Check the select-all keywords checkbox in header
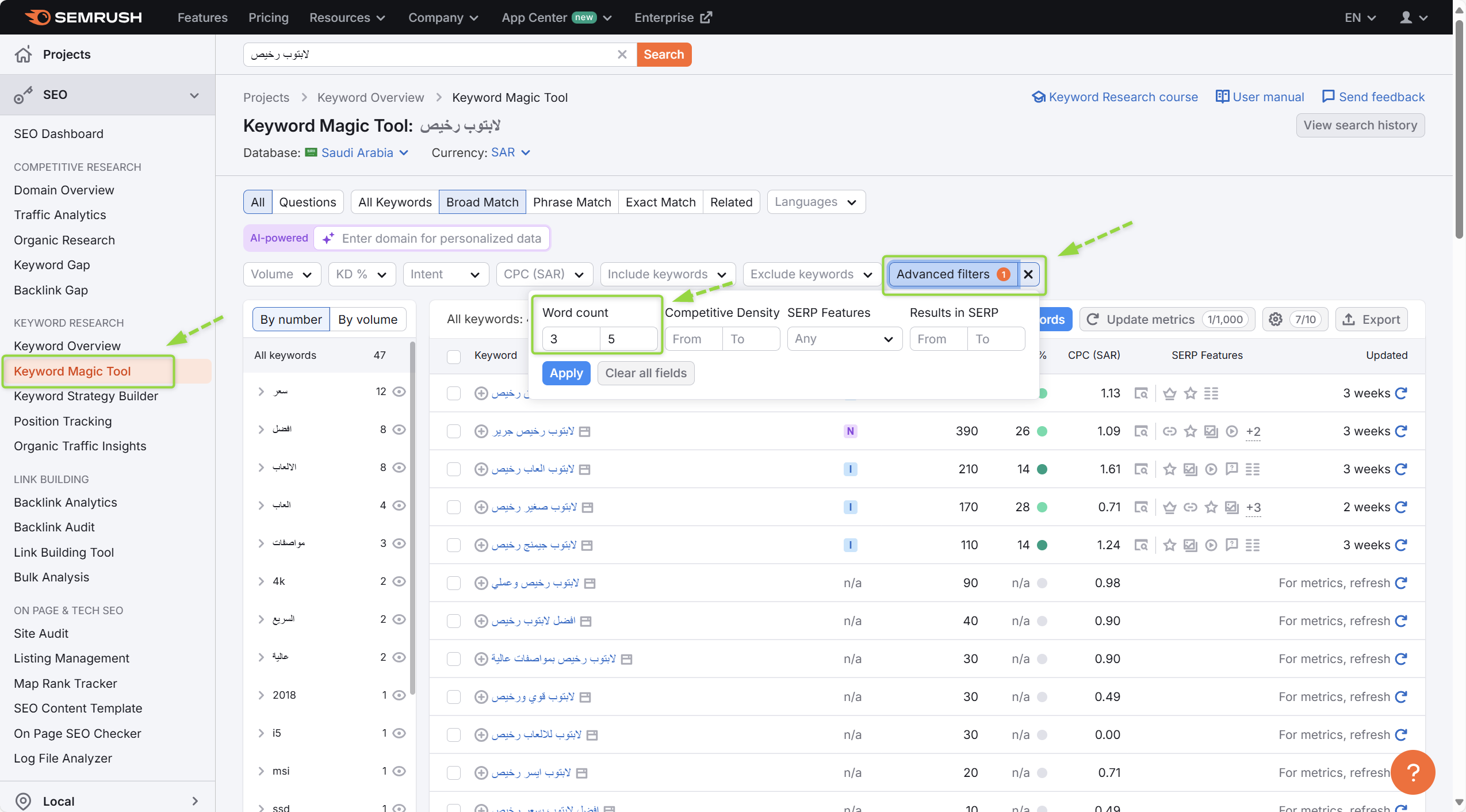This screenshot has height=812, width=1466. 454,357
